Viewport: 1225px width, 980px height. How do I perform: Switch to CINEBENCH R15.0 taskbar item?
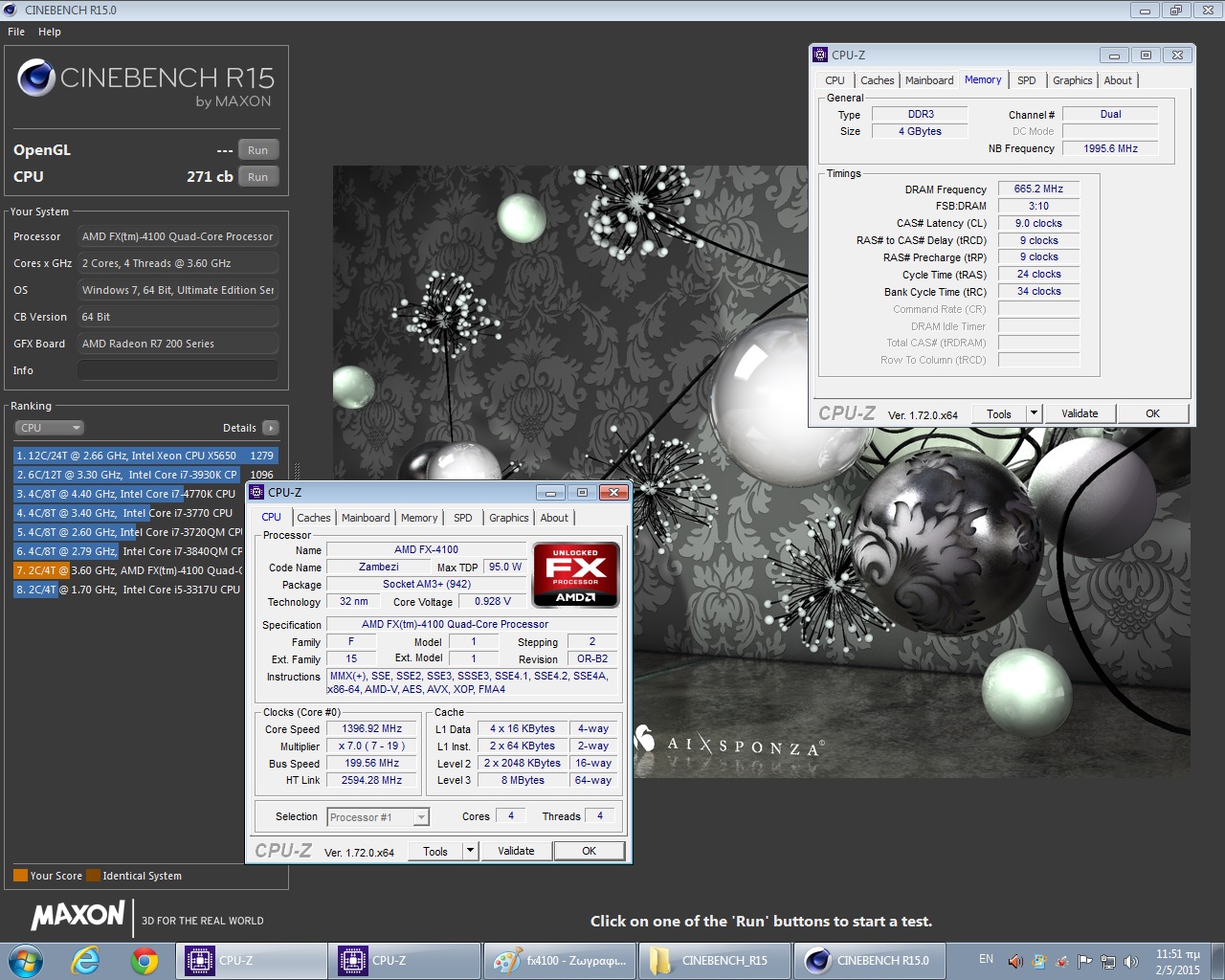click(x=869, y=960)
